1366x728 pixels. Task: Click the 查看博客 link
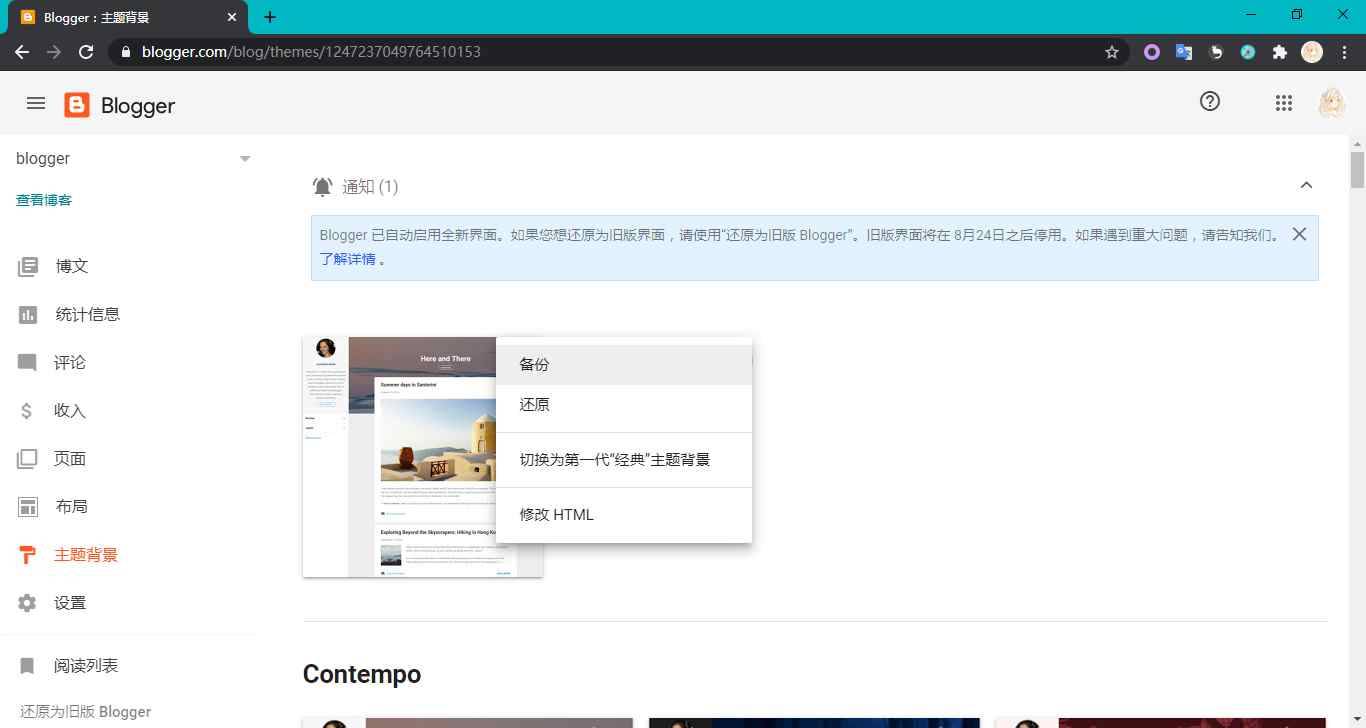coord(44,200)
